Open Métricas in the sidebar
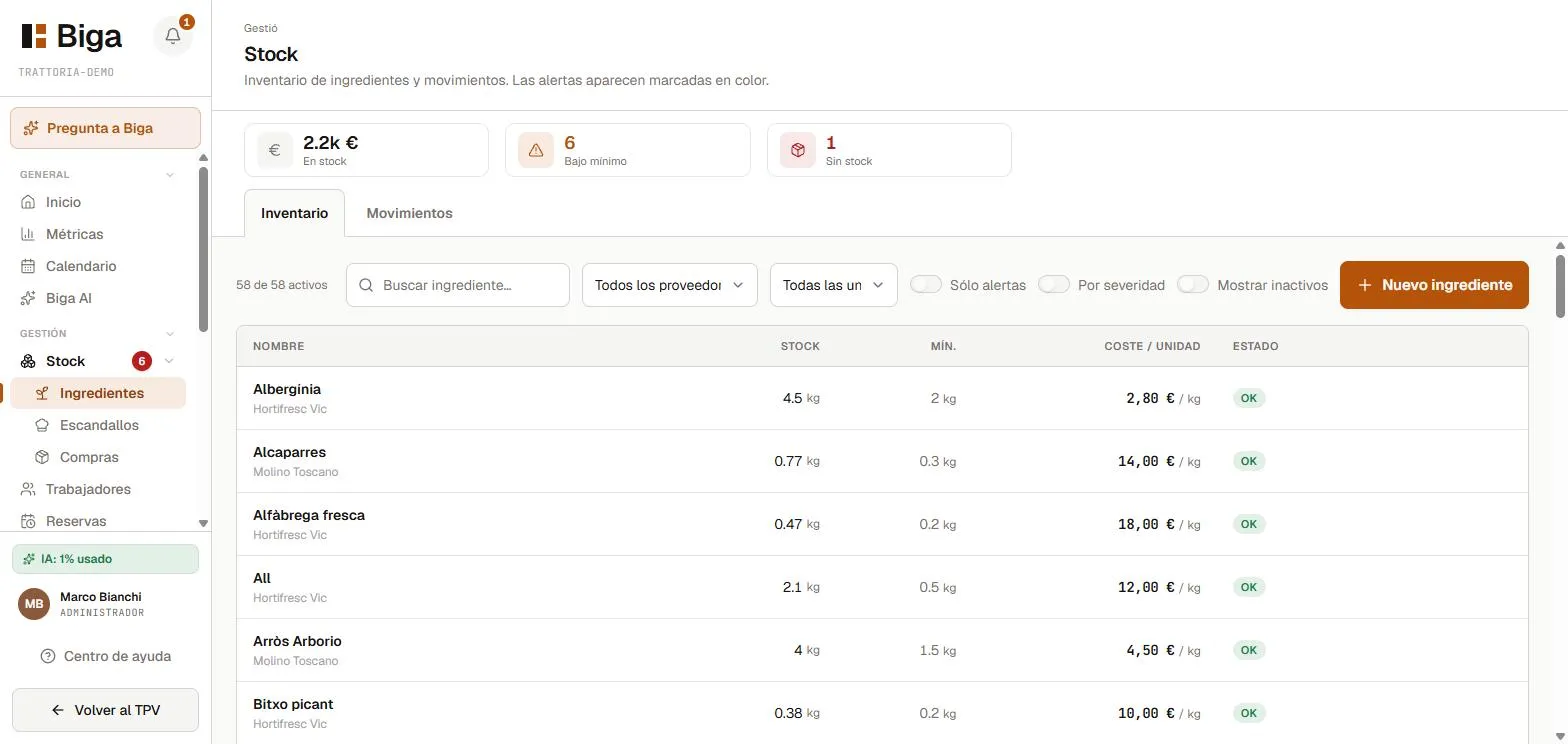 (100, 234)
